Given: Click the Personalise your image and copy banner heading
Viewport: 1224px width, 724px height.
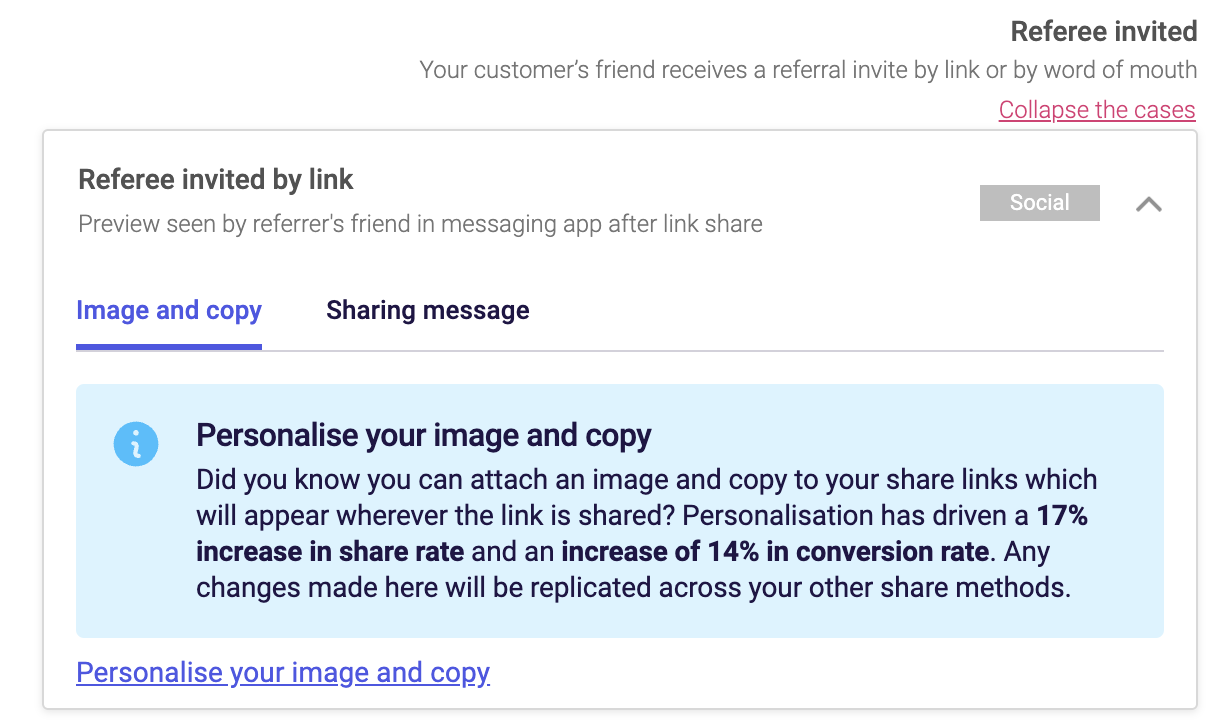Looking at the screenshot, I should [x=424, y=435].
